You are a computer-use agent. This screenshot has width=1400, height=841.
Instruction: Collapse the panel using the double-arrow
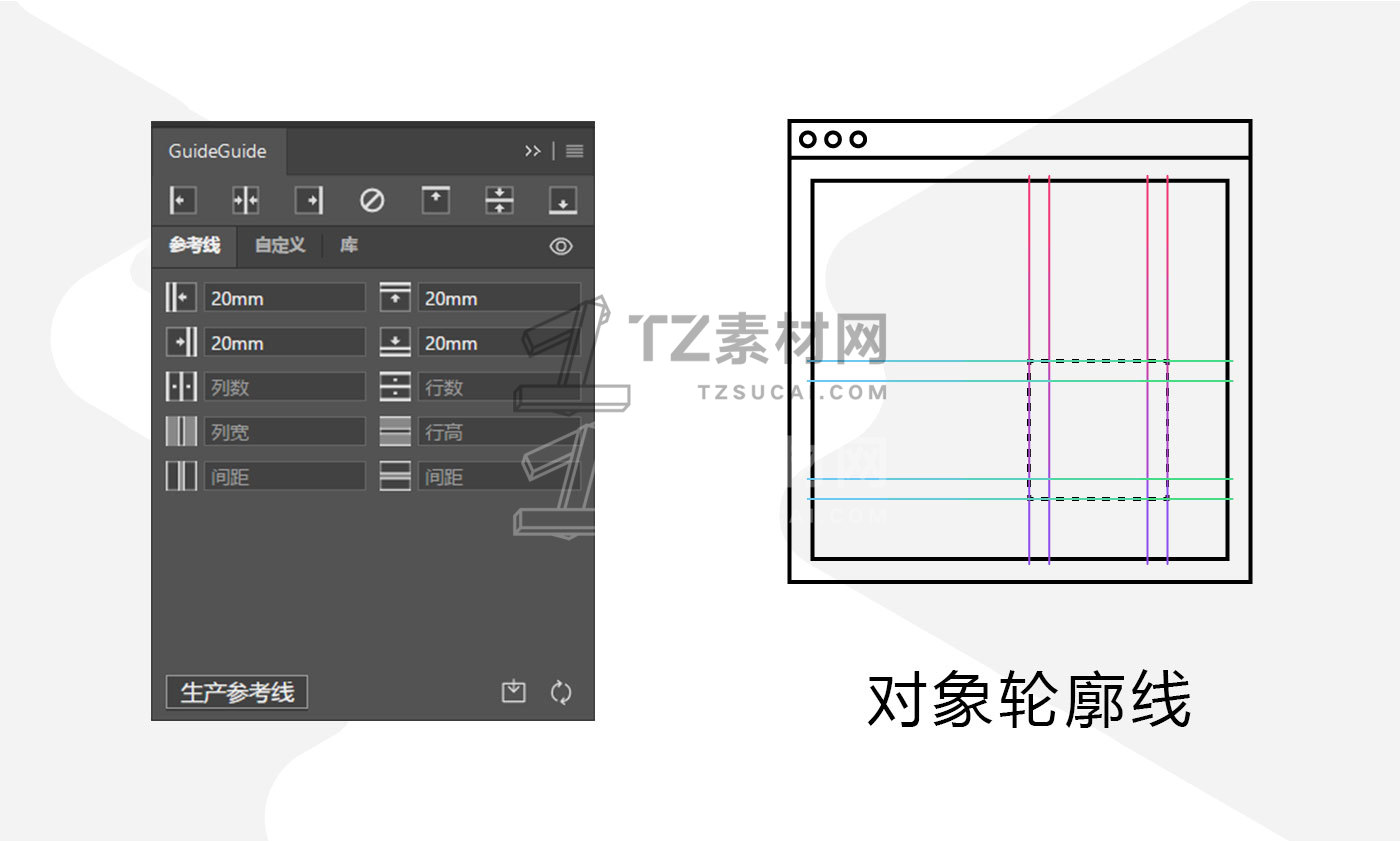pyautogui.click(x=532, y=151)
